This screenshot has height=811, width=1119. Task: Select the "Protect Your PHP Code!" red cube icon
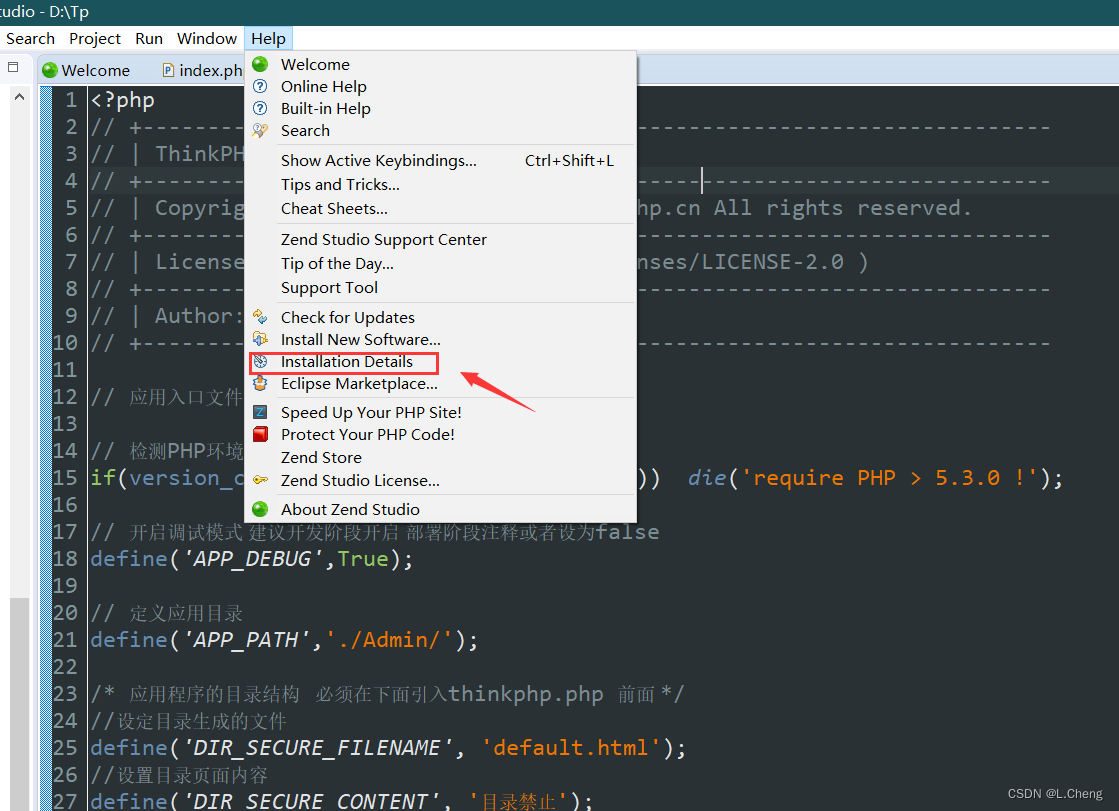point(261,434)
